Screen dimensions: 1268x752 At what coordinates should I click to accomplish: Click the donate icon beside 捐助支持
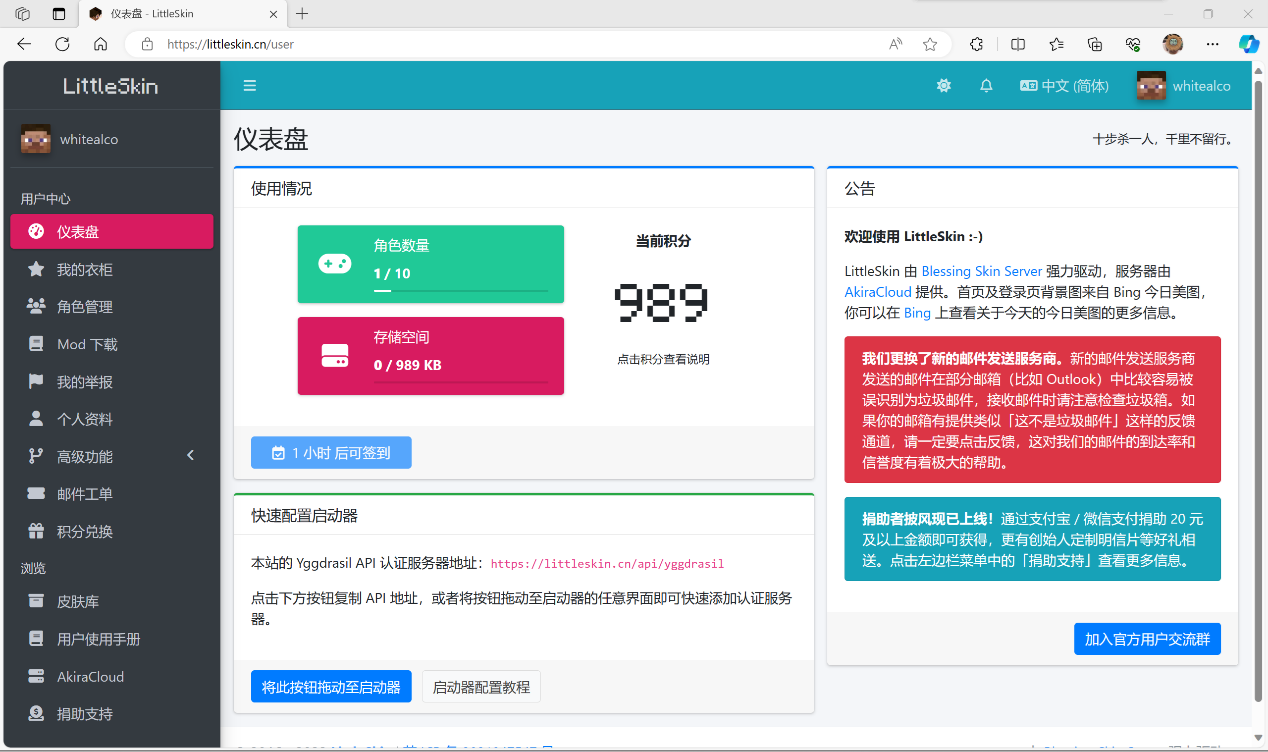(36, 714)
